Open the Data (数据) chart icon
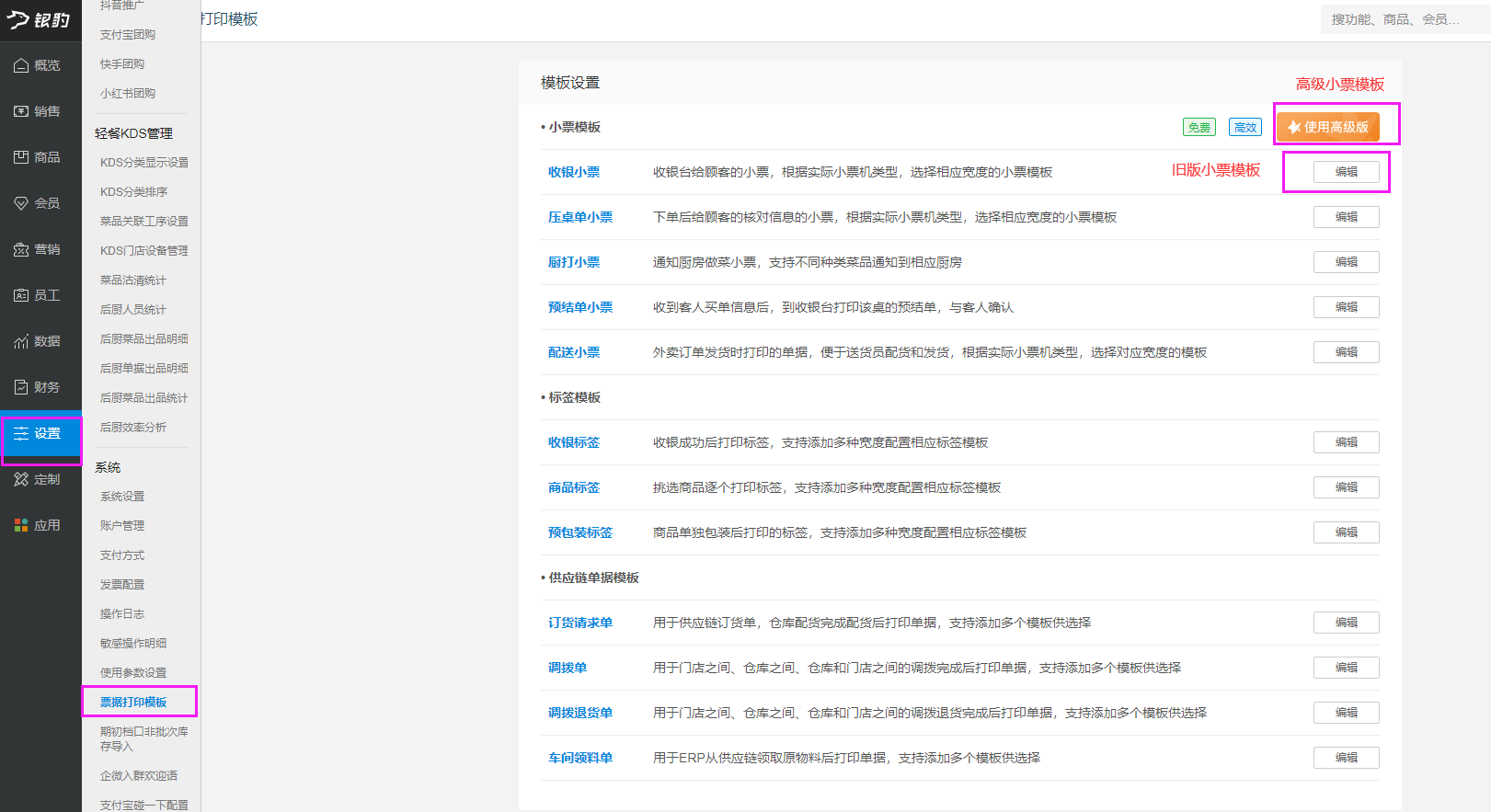1491x812 pixels. point(21,341)
